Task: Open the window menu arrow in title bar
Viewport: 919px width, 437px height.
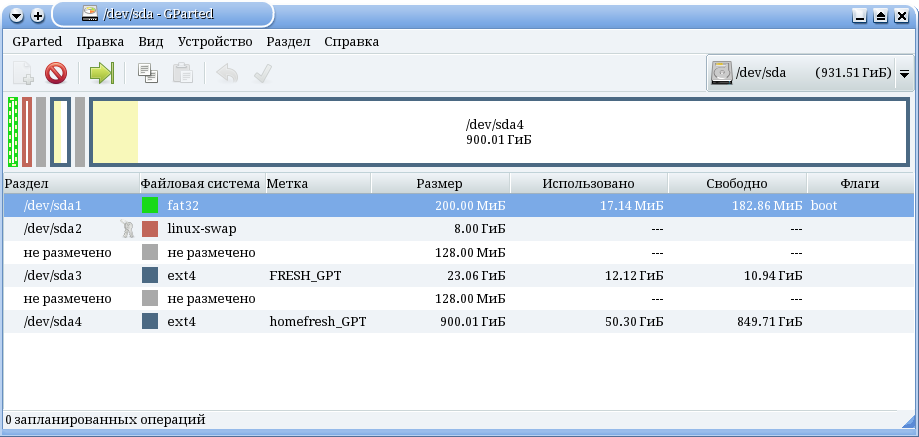Action: pyautogui.click(x=17, y=16)
